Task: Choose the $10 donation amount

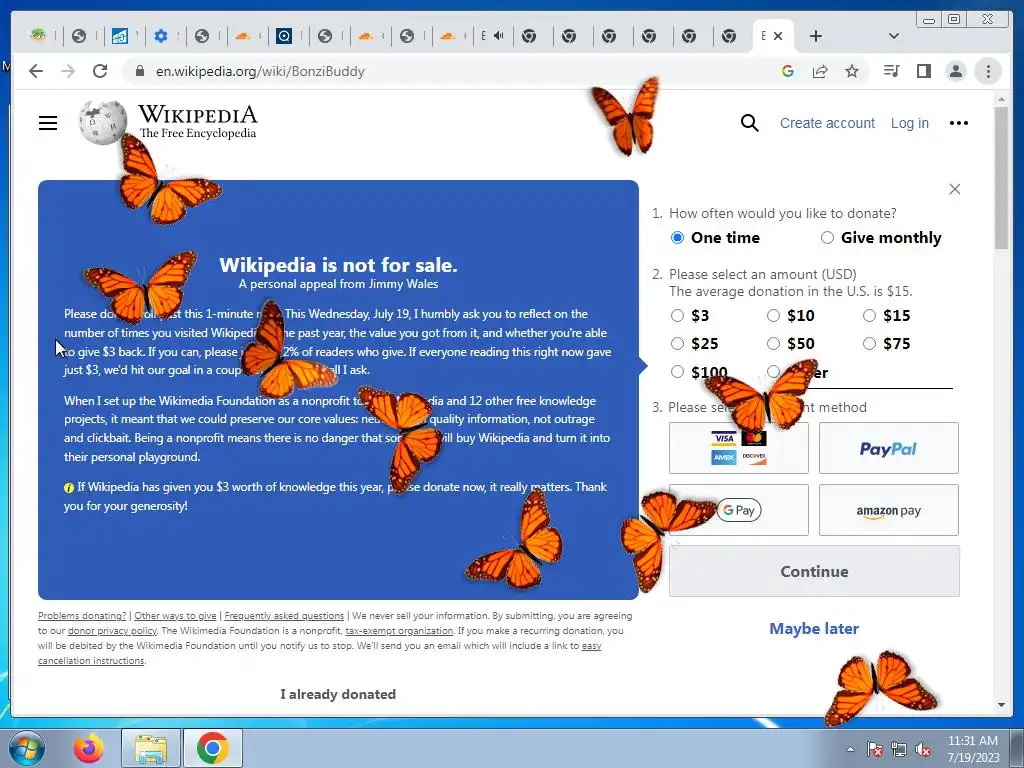Action: (773, 315)
